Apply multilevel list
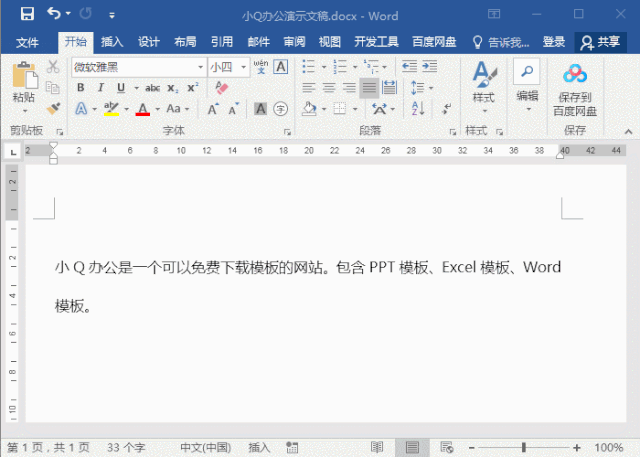The width and height of the screenshot is (640, 457). (x=371, y=67)
